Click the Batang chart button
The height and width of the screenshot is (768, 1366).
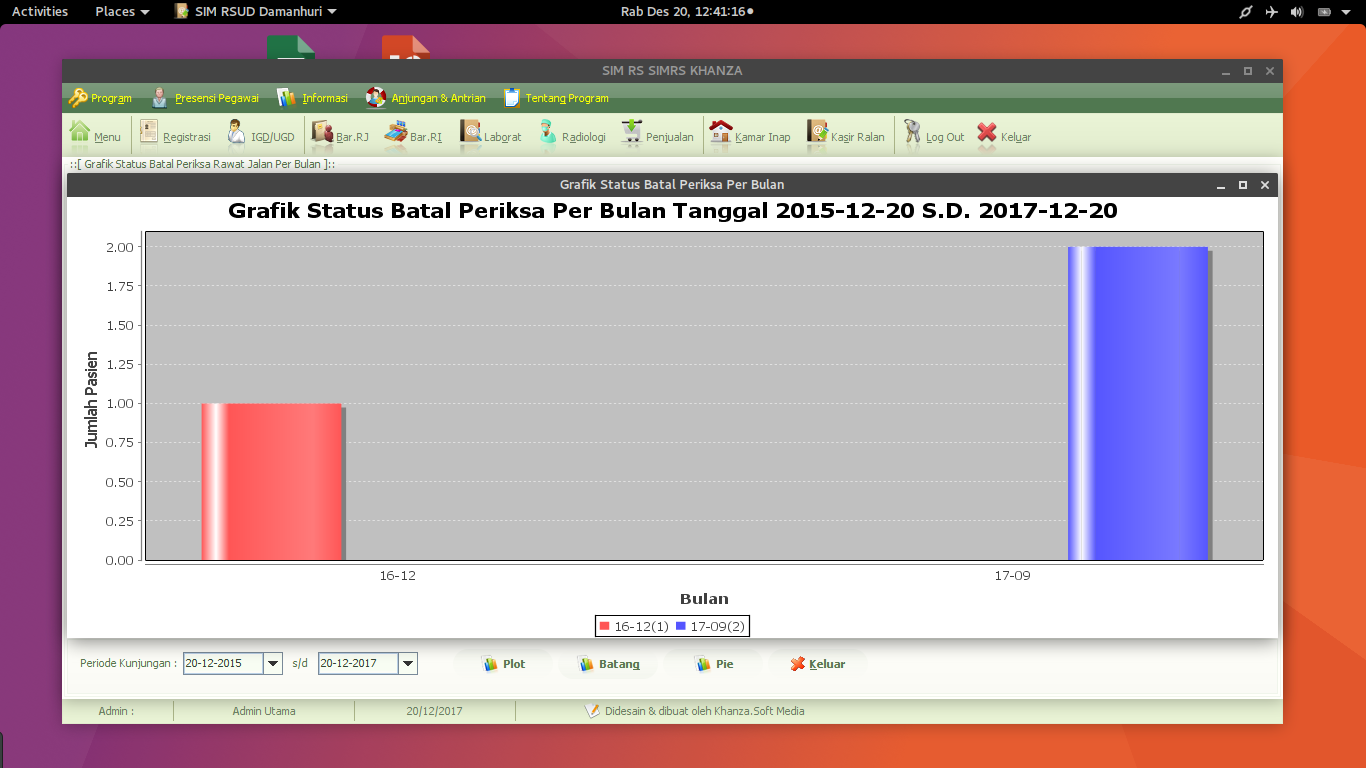[x=608, y=664]
